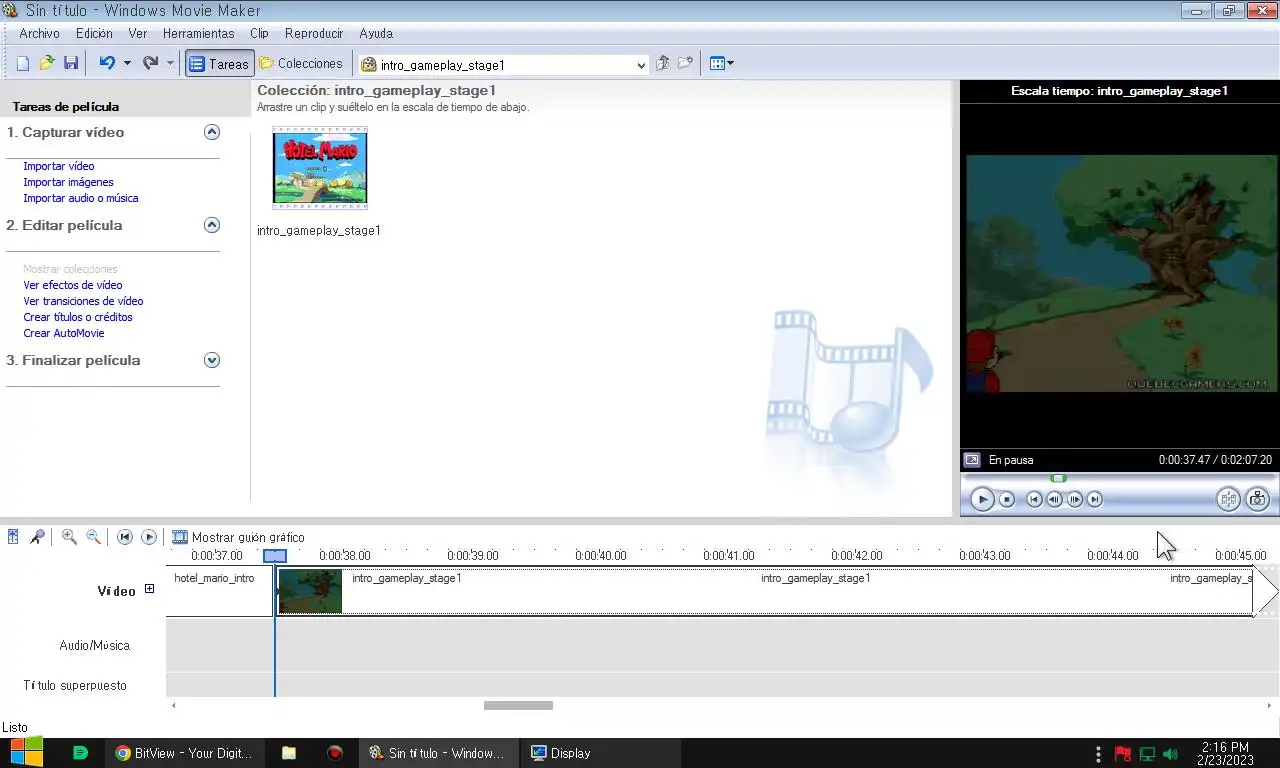
Task: Click Importar imágenes link
Action: click(x=68, y=182)
